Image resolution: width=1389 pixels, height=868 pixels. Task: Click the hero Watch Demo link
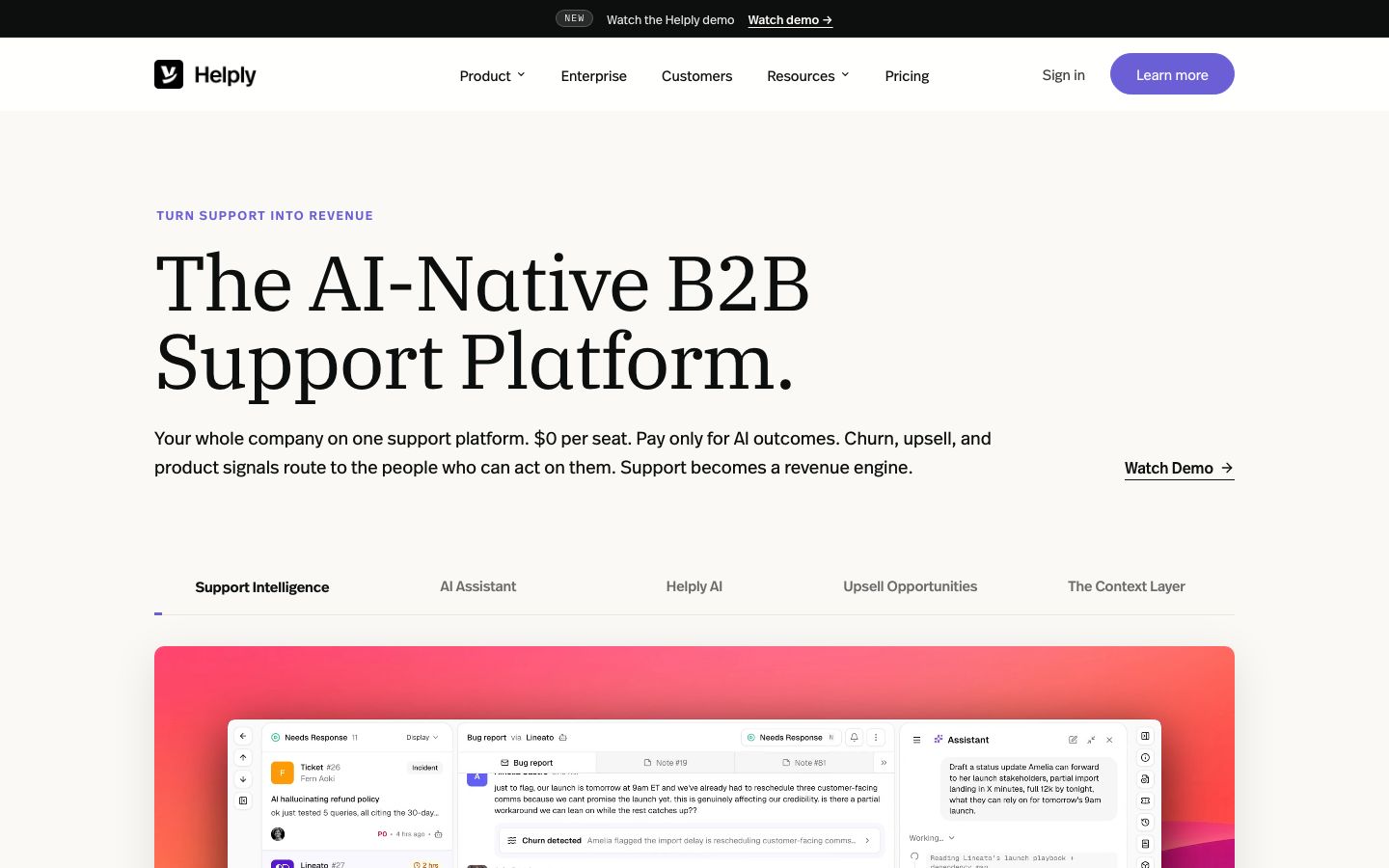1179,468
